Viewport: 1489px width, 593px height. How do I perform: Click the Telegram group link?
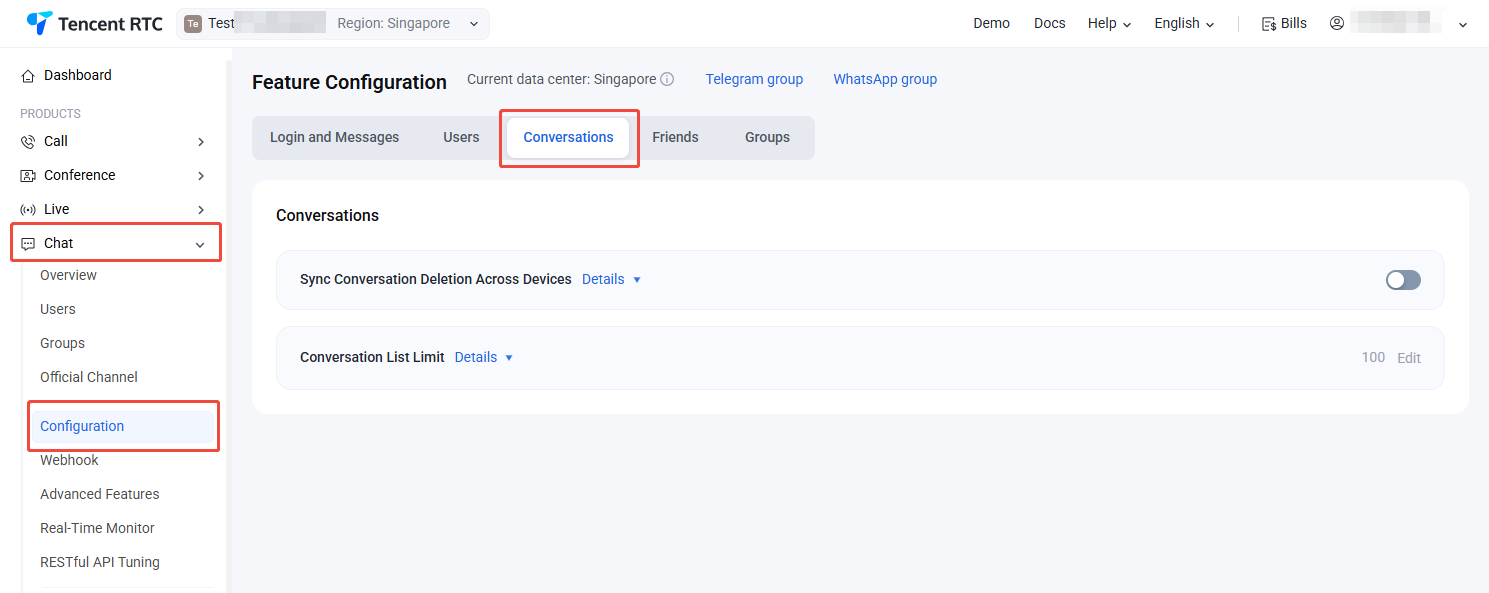[754, 79]
